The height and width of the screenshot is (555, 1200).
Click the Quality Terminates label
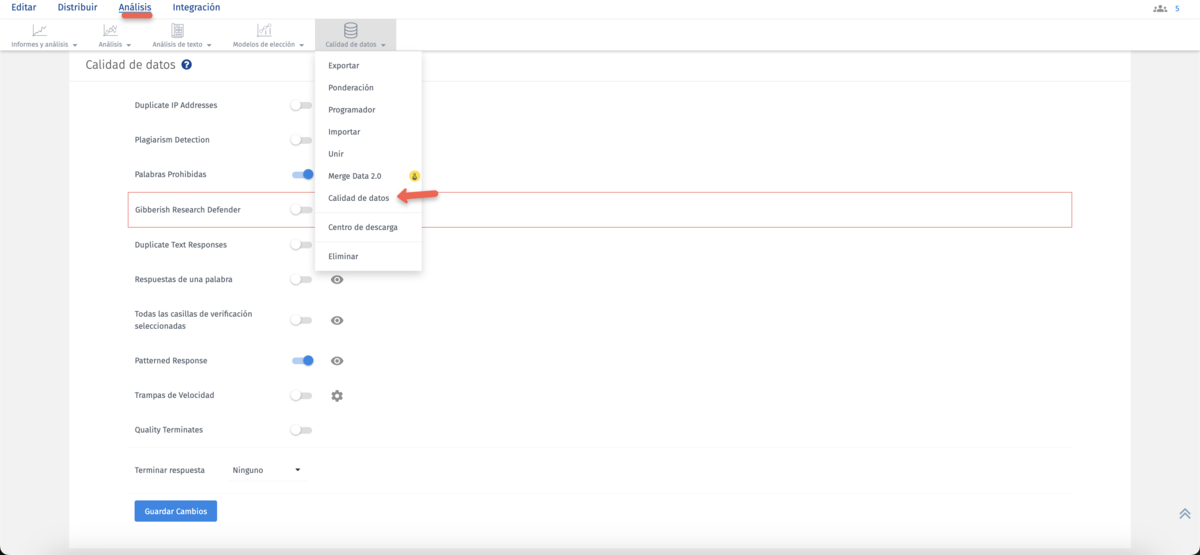click(169, 430)
